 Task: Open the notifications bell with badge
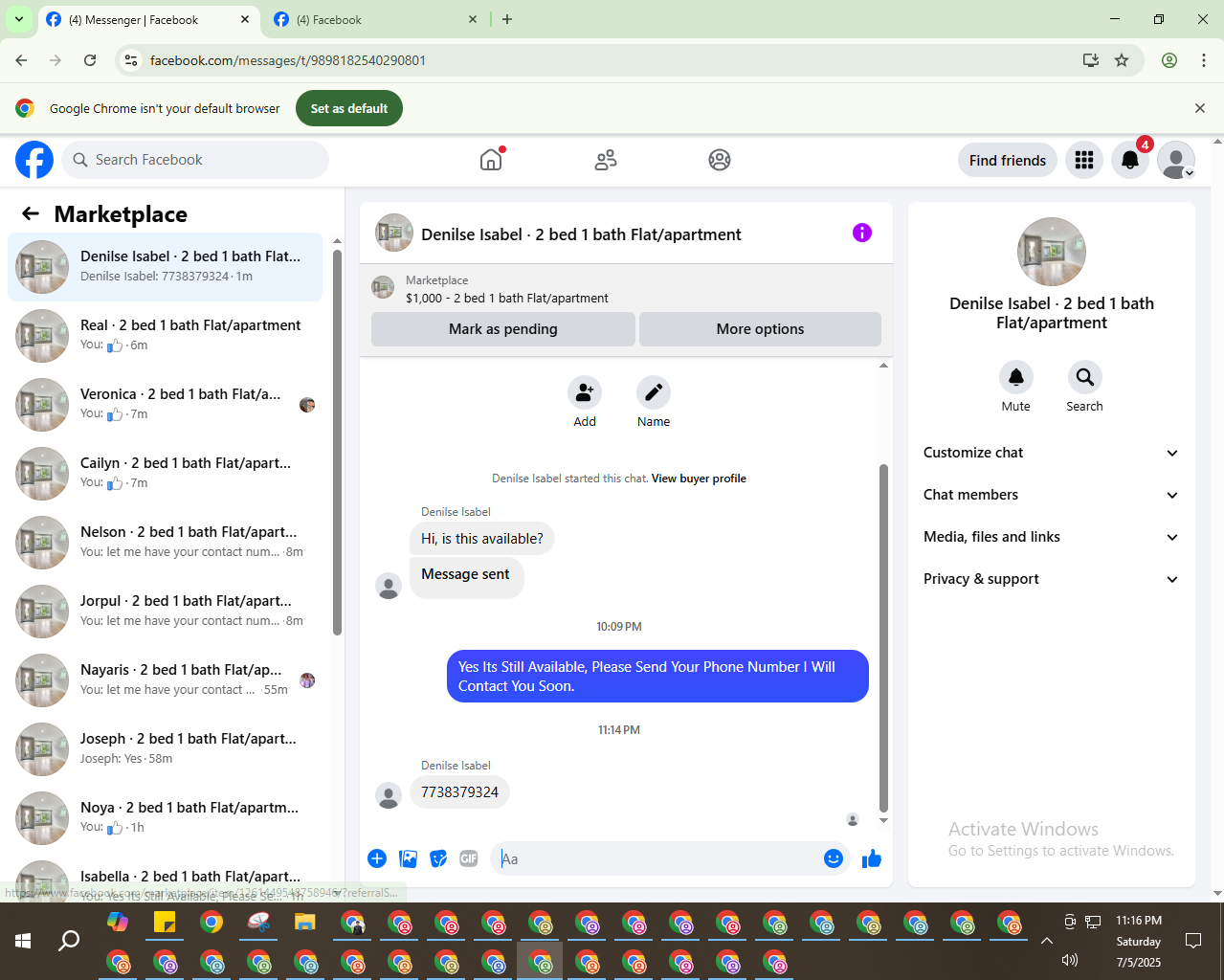click(1130, 160)
